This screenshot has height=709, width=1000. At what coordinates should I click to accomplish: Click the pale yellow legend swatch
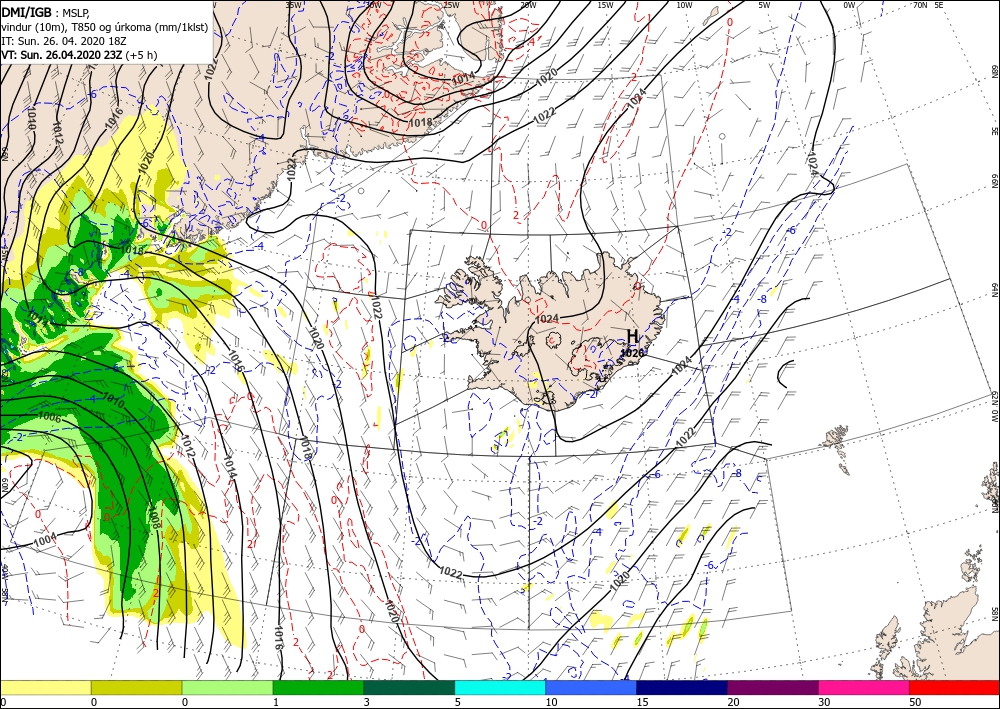point(45,688)
